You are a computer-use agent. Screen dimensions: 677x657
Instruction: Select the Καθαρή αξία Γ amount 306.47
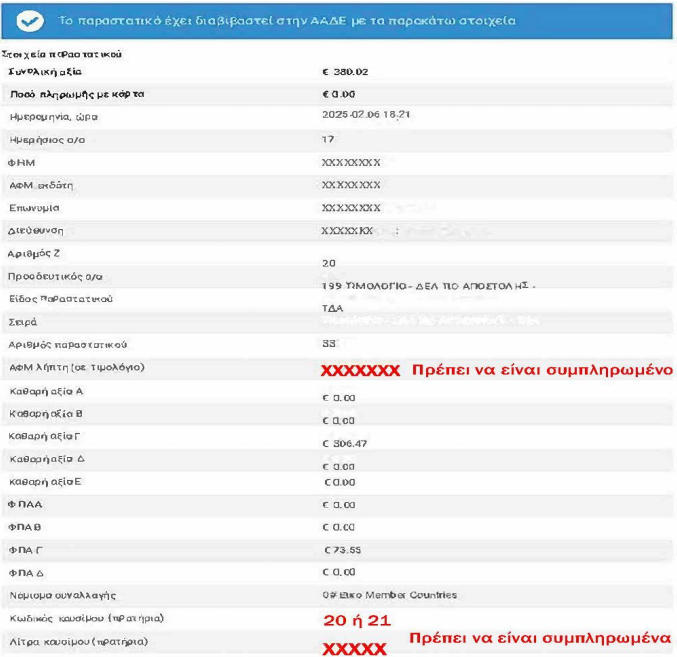(347, 442)
